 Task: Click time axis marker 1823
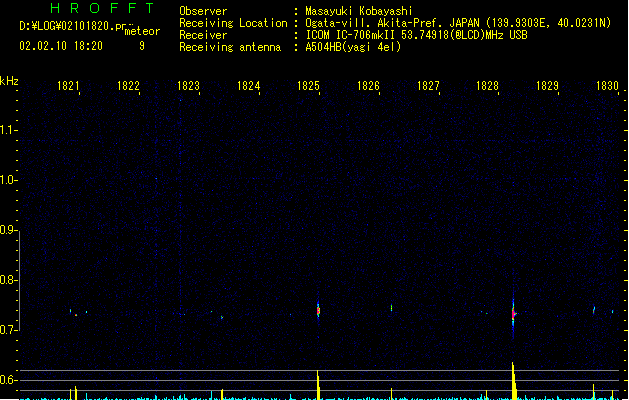pyautogui.click(x=188, y=85)
